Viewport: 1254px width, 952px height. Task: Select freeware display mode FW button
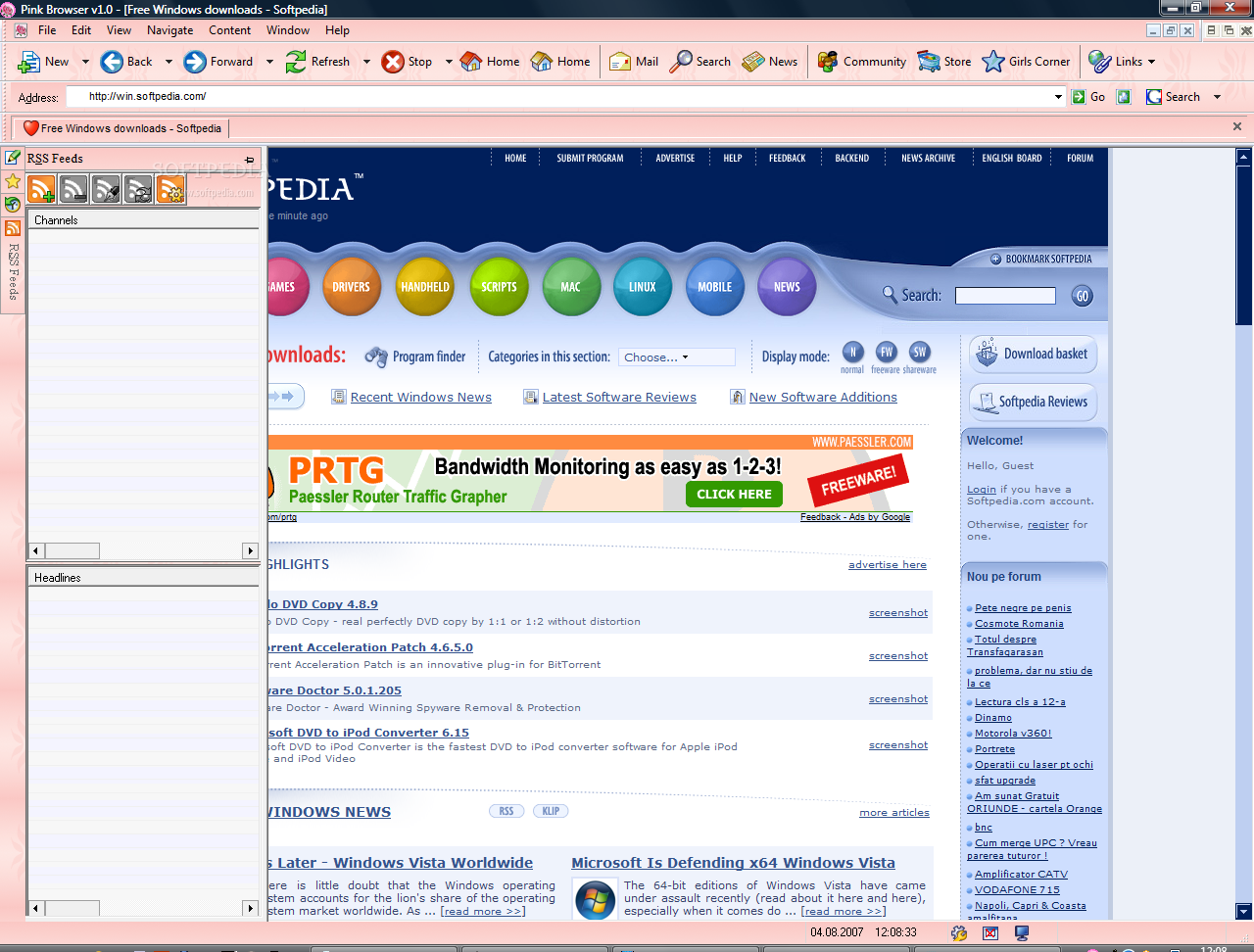(886, 352)
